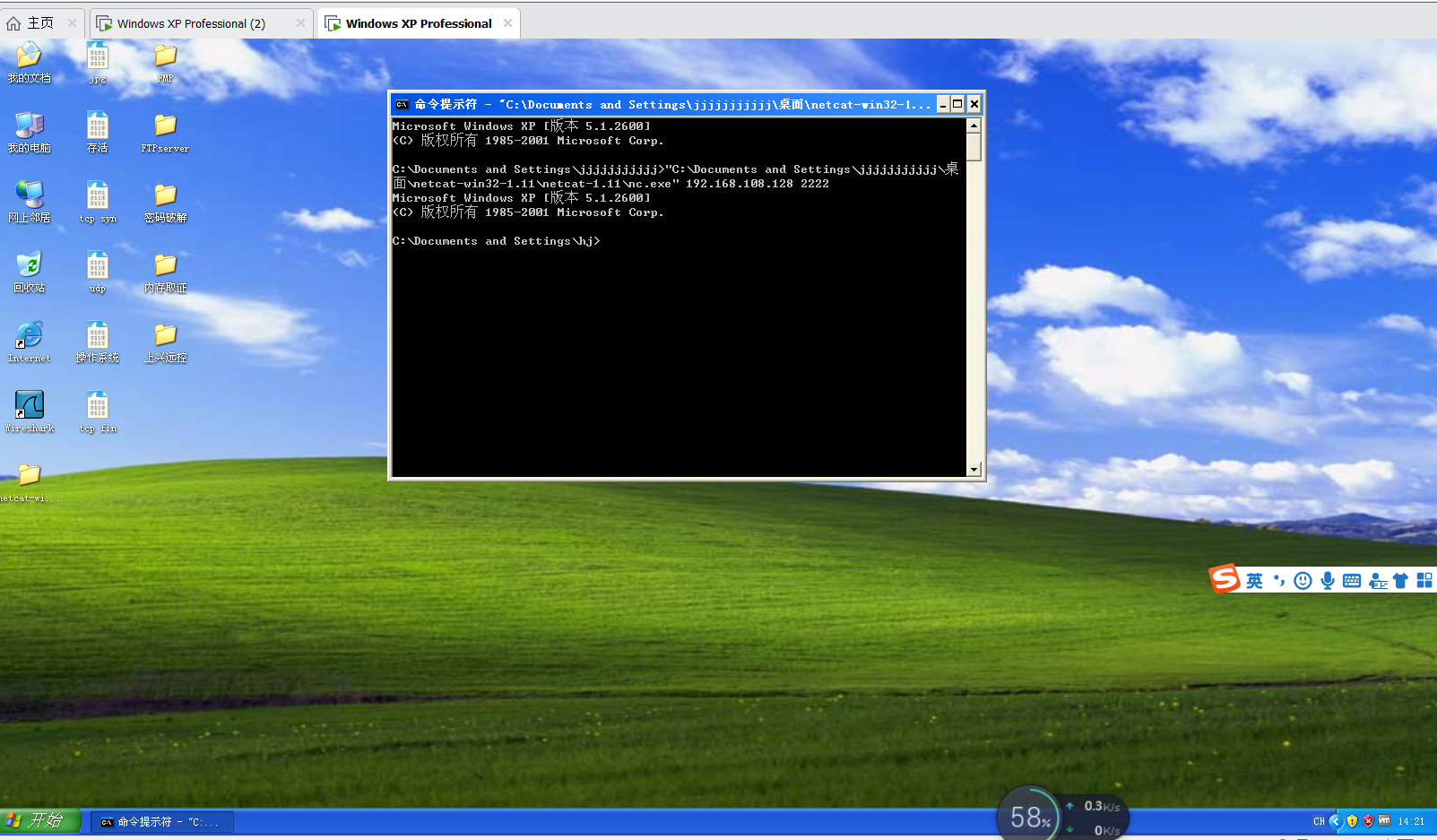This screenshot has width=1437, height=840.
Task: Select the tcp fin file icon
Action: pos(98,411)
